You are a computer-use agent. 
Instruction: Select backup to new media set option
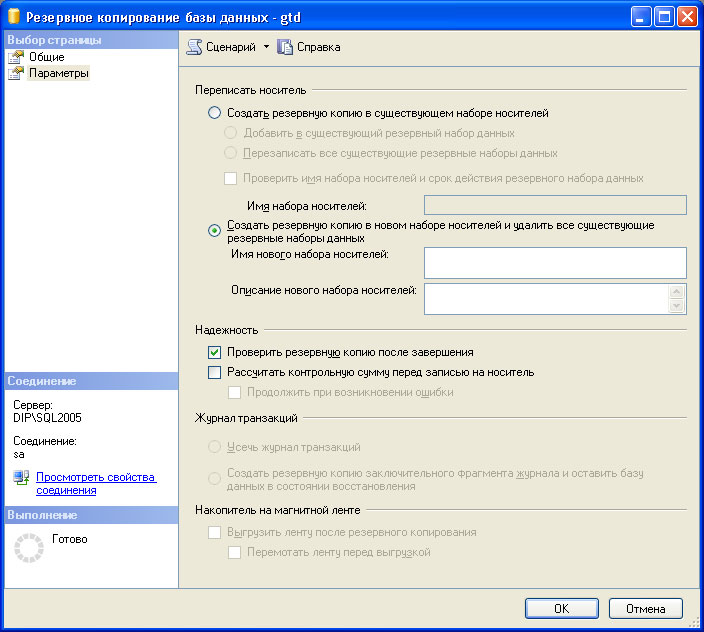click(214, 231)
